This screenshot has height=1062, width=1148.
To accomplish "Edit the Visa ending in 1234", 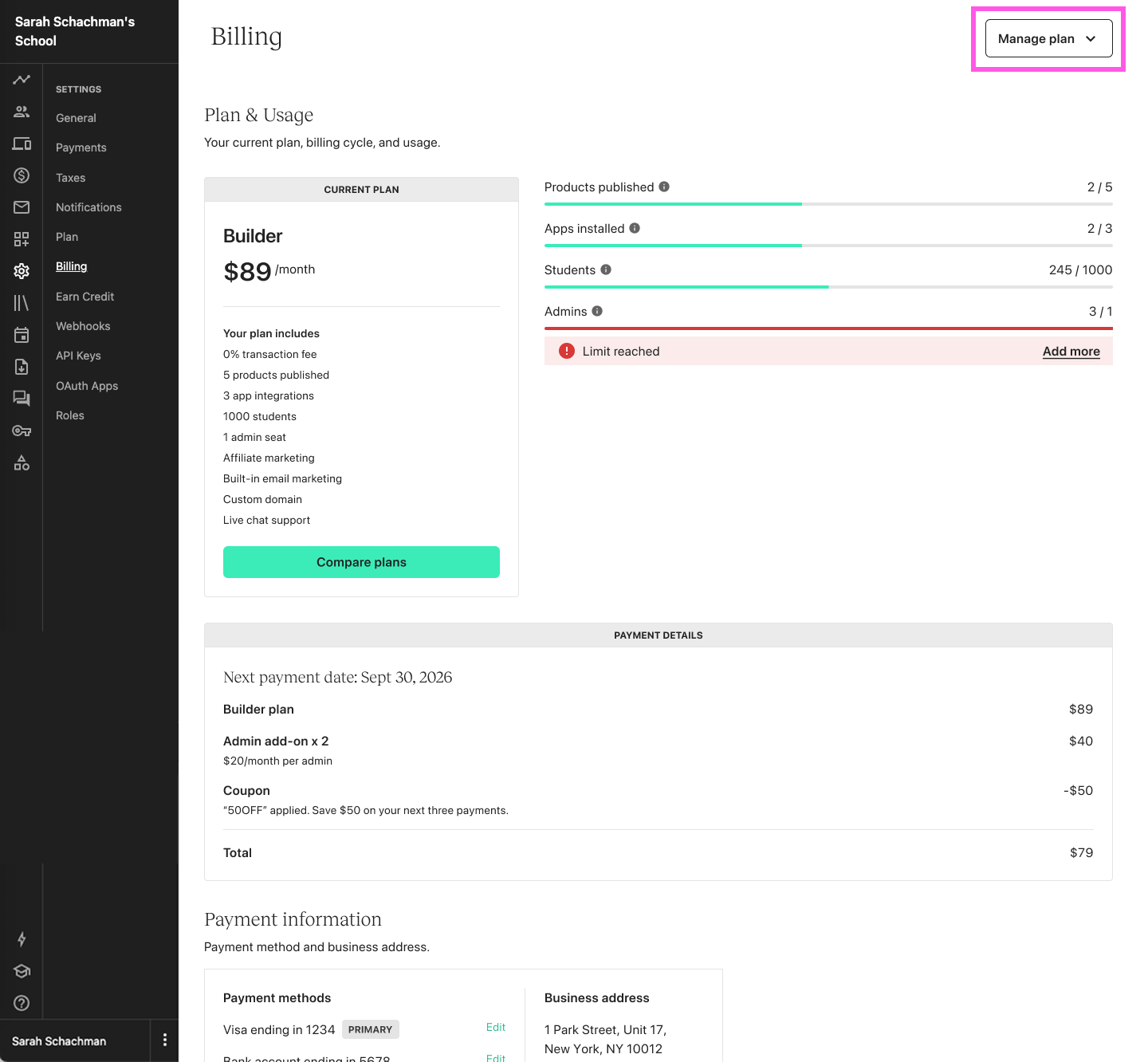I will pyautogui.click(x=496, y=1028).
